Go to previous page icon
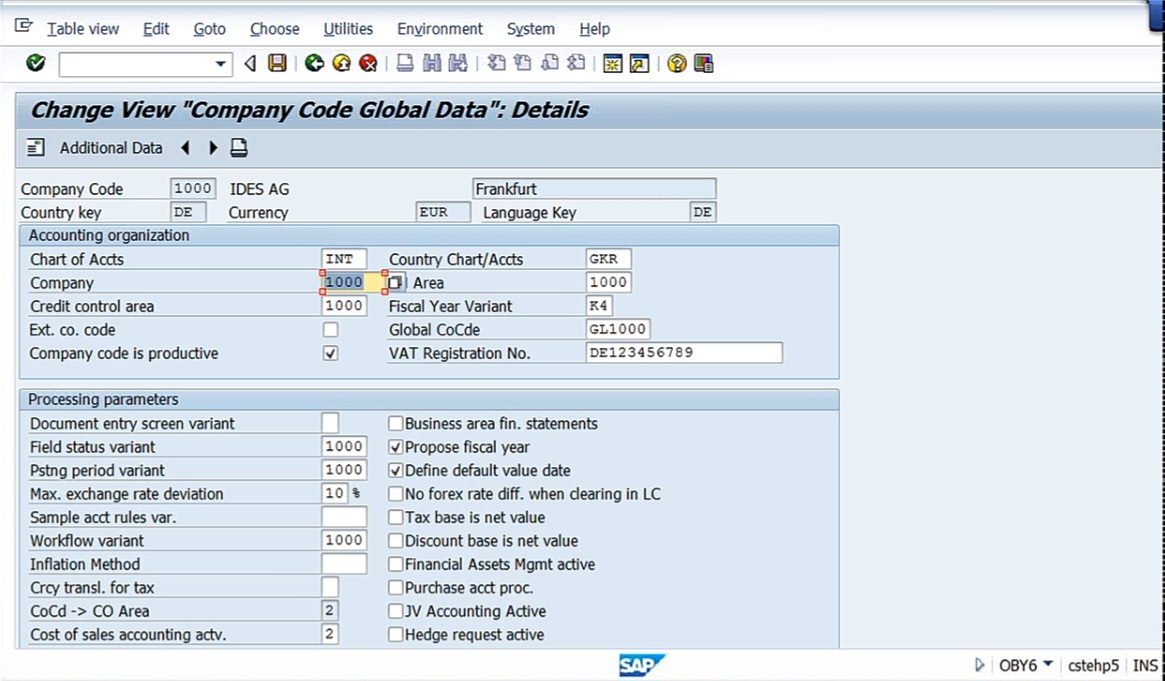Screen dimensions: 1165x681 point(523,63)
